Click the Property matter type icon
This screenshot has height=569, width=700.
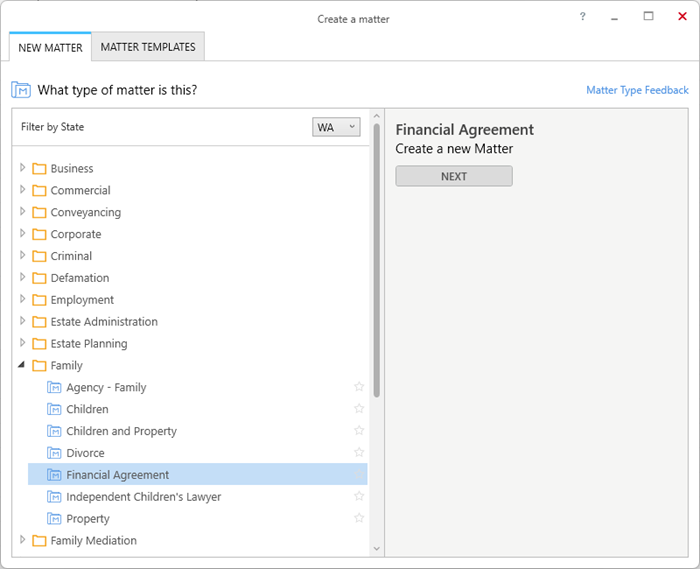54,519
